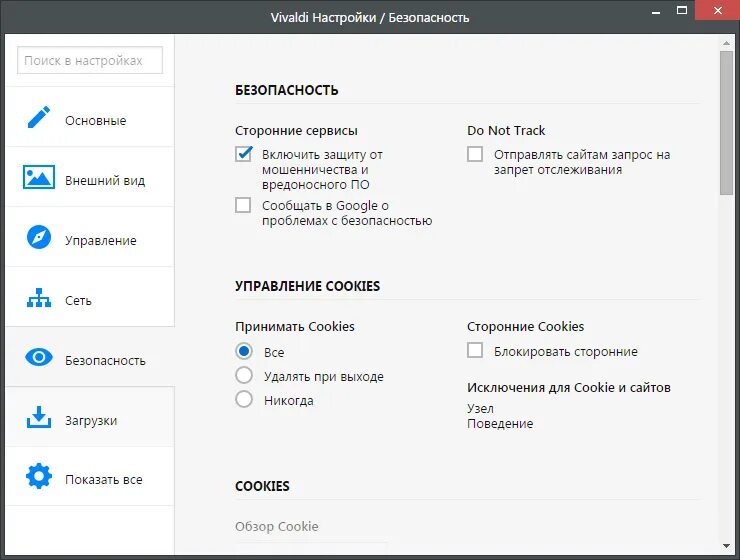Open the Загрузки settings tab
The width and height of the screenshot is (740, 560).
(90, 417)
